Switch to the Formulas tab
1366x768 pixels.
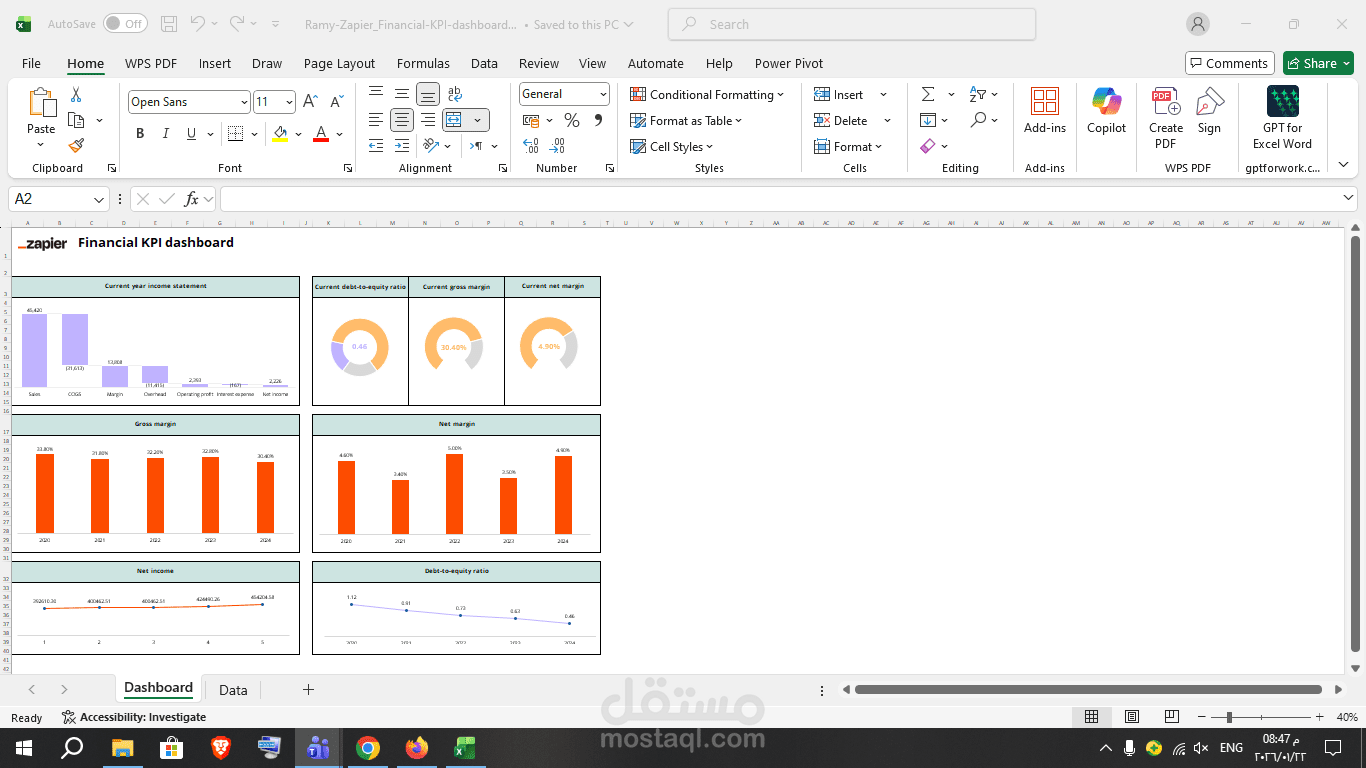pyautogui.click(x=423, y=63)
